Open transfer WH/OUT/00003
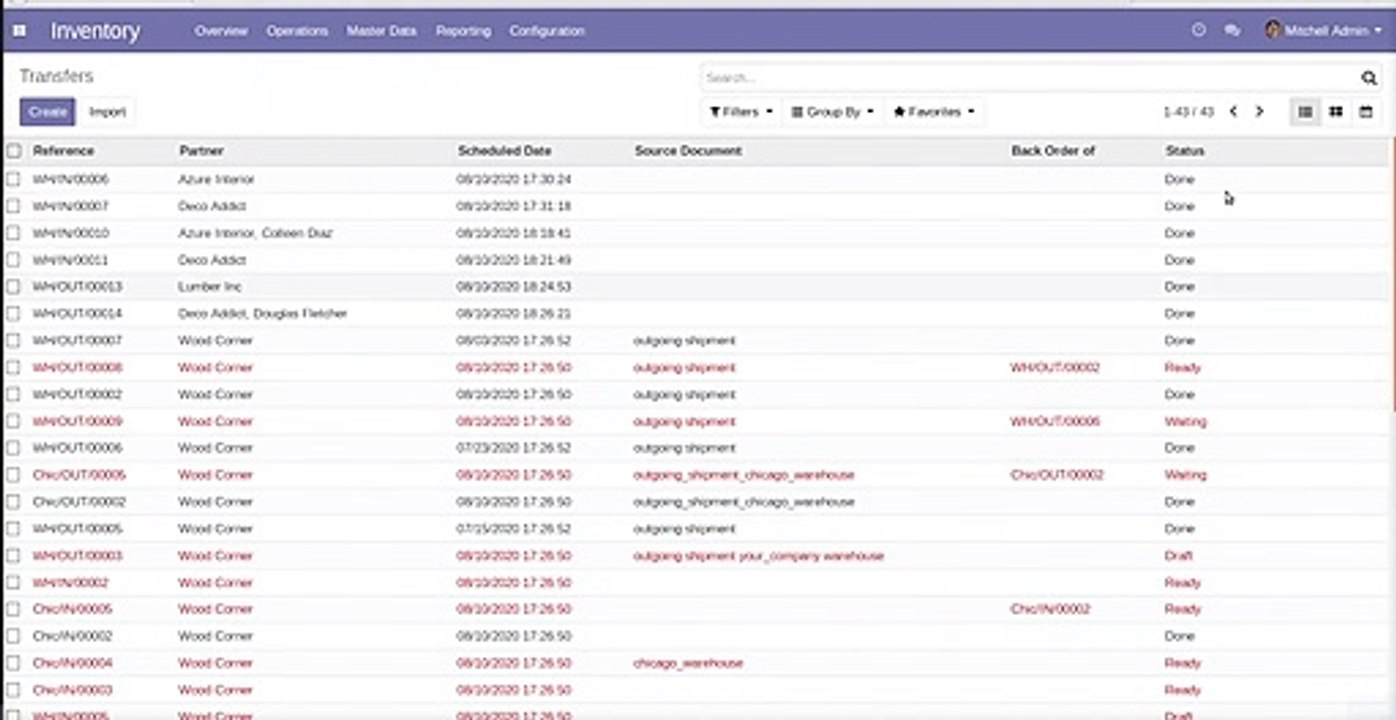1396x720 pixels. 78,556
